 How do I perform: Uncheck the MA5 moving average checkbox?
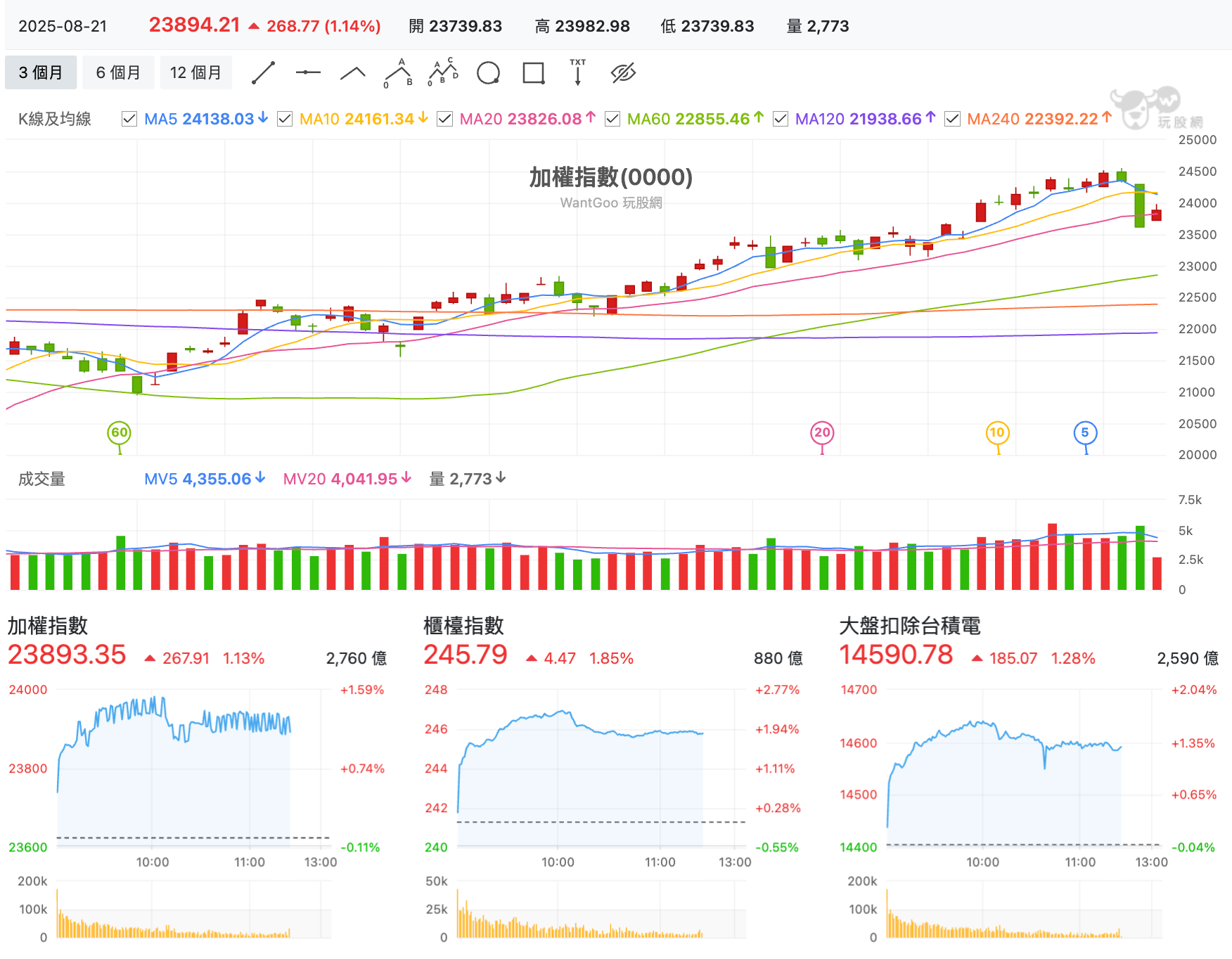coord(129,119)
